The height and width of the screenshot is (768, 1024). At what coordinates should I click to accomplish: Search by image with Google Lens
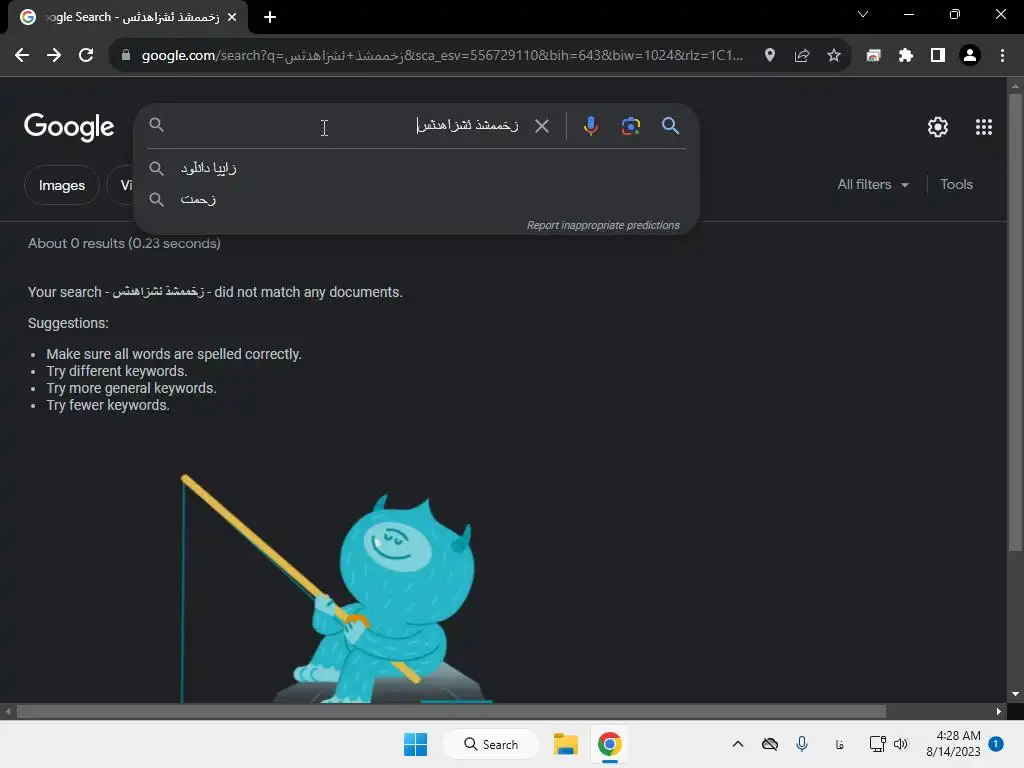click(x=630, y=125)
